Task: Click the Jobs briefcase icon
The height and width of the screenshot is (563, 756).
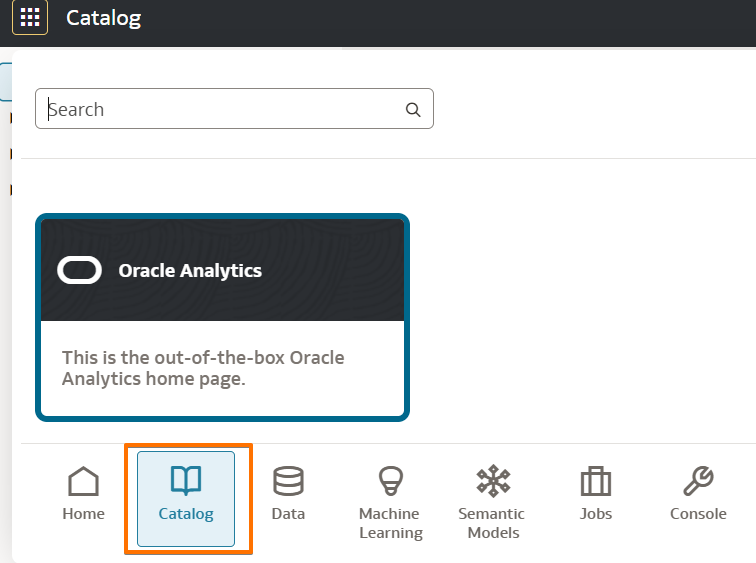Action: click(x=596, y=482)
